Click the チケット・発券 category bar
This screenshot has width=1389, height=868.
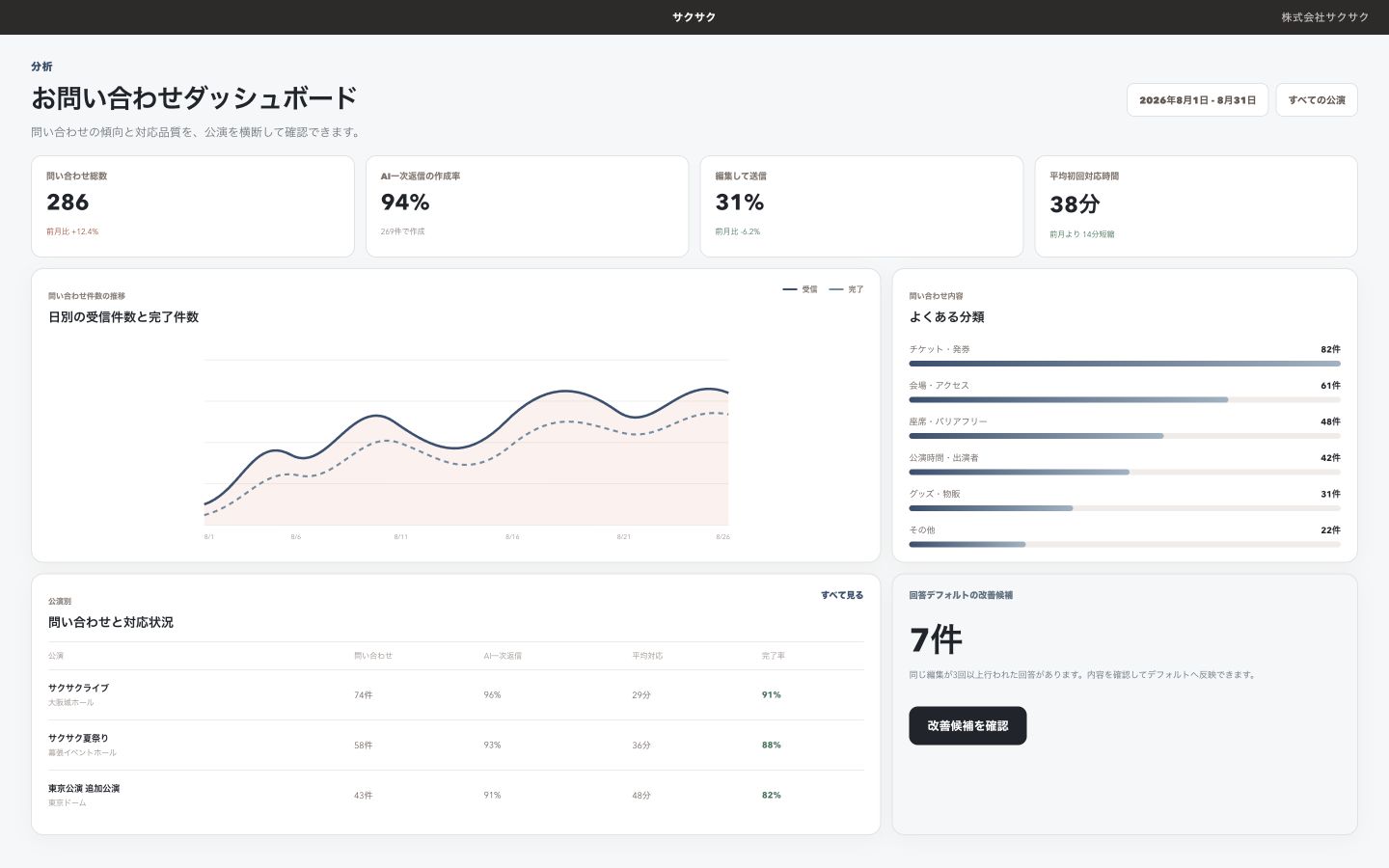tap(1125, 364)
